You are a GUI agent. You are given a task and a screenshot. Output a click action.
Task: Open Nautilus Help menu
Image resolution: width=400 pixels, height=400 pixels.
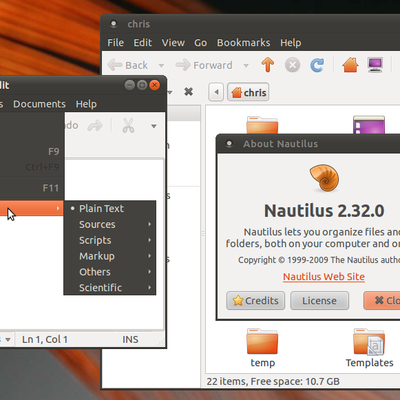click(x=290, y=43)
